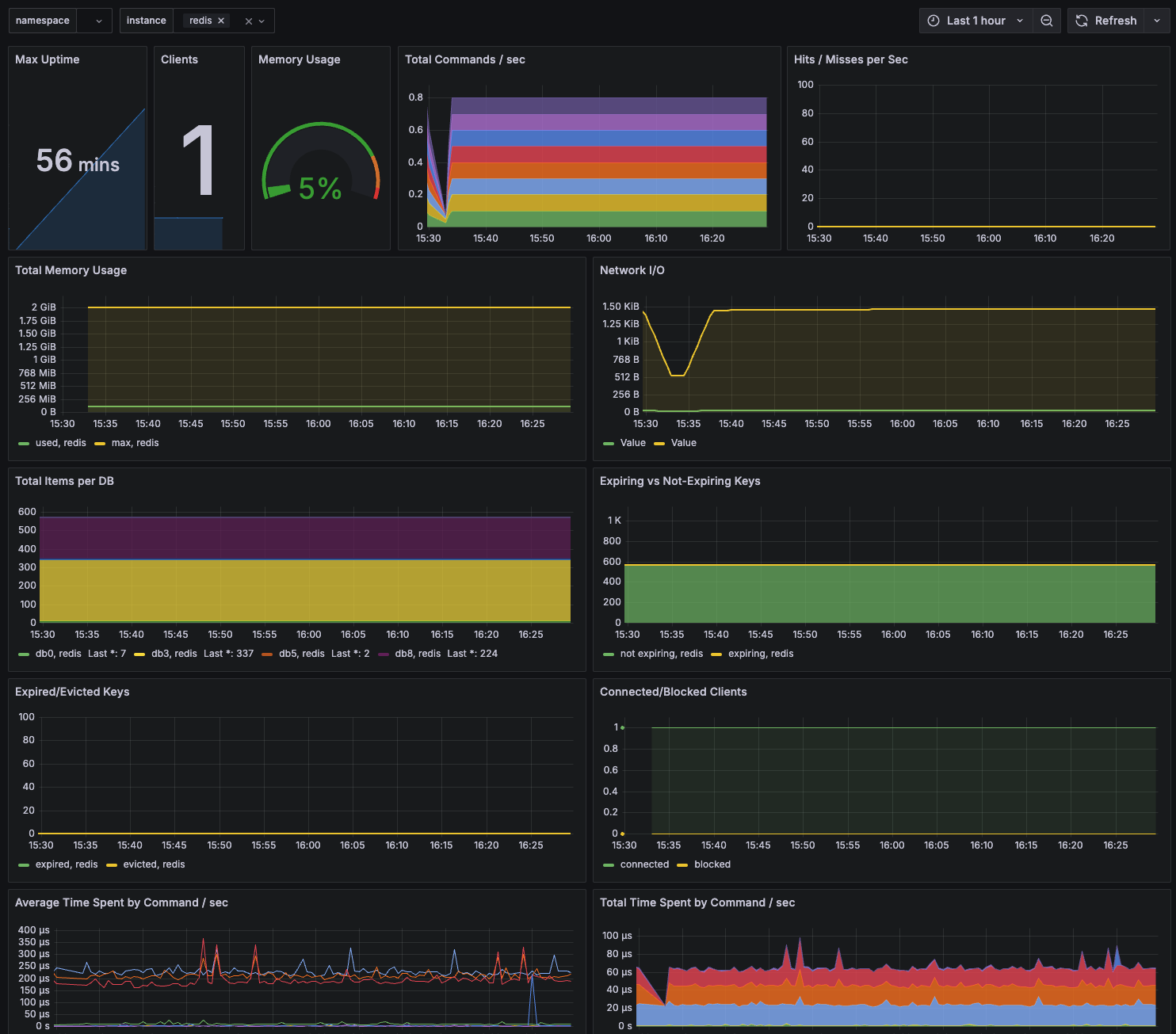Click the zoom out time range icon
This screenshot has height=1034, width=1176.
click(x=1046, y=21)
